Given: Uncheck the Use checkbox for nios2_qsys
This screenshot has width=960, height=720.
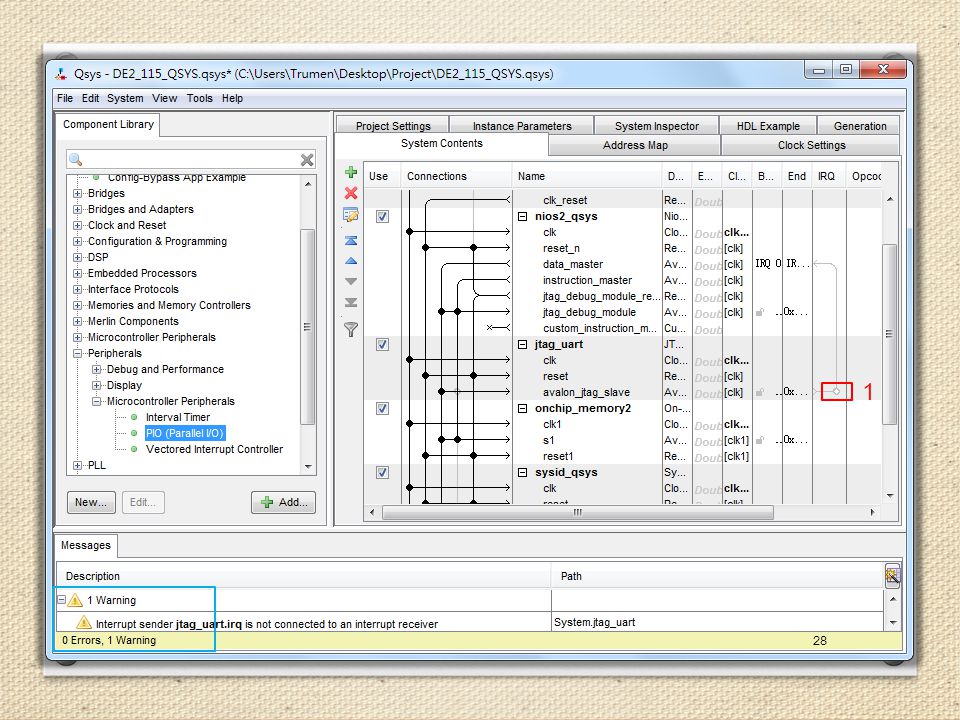Looking at the screenshot, I should [x=382, y=216].
